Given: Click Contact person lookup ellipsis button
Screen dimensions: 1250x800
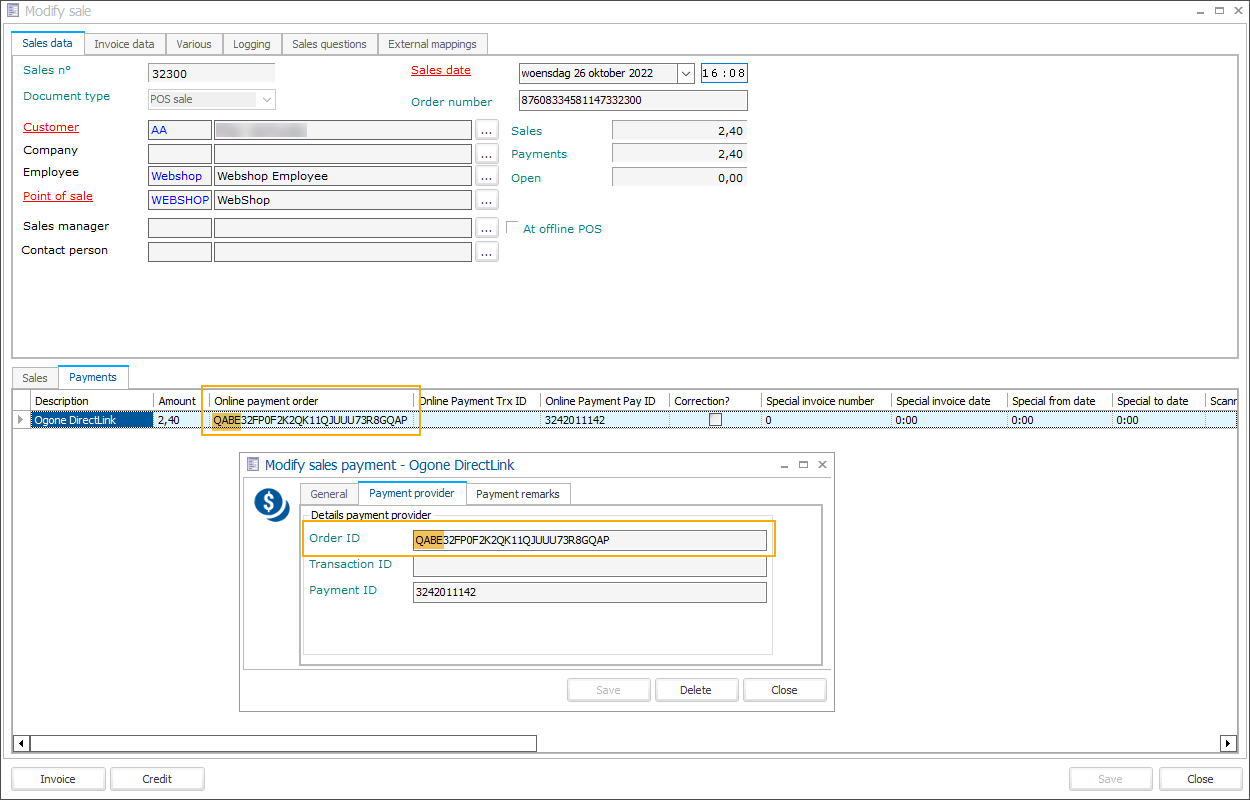Looking at the screenshot, I should 486,252.
